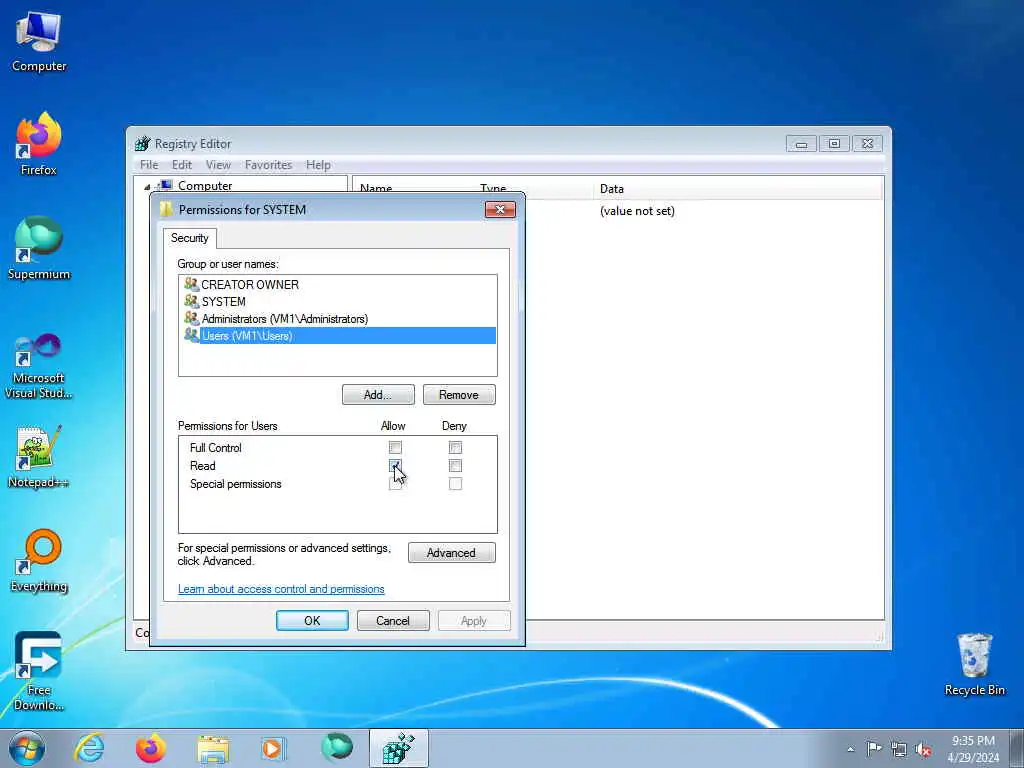Open Free Download Manager desktop shortcut
Viewport: 1024px width, 768px height.
(39, 671)
